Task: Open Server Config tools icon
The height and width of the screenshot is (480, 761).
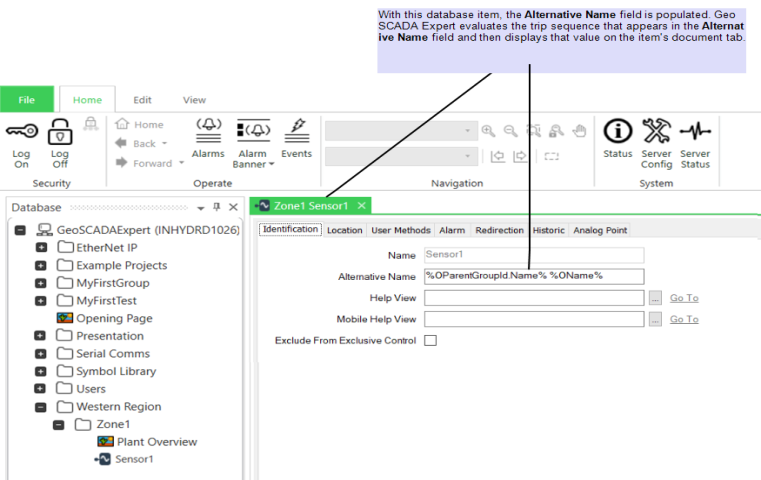Action: click(x=656, y=131)
